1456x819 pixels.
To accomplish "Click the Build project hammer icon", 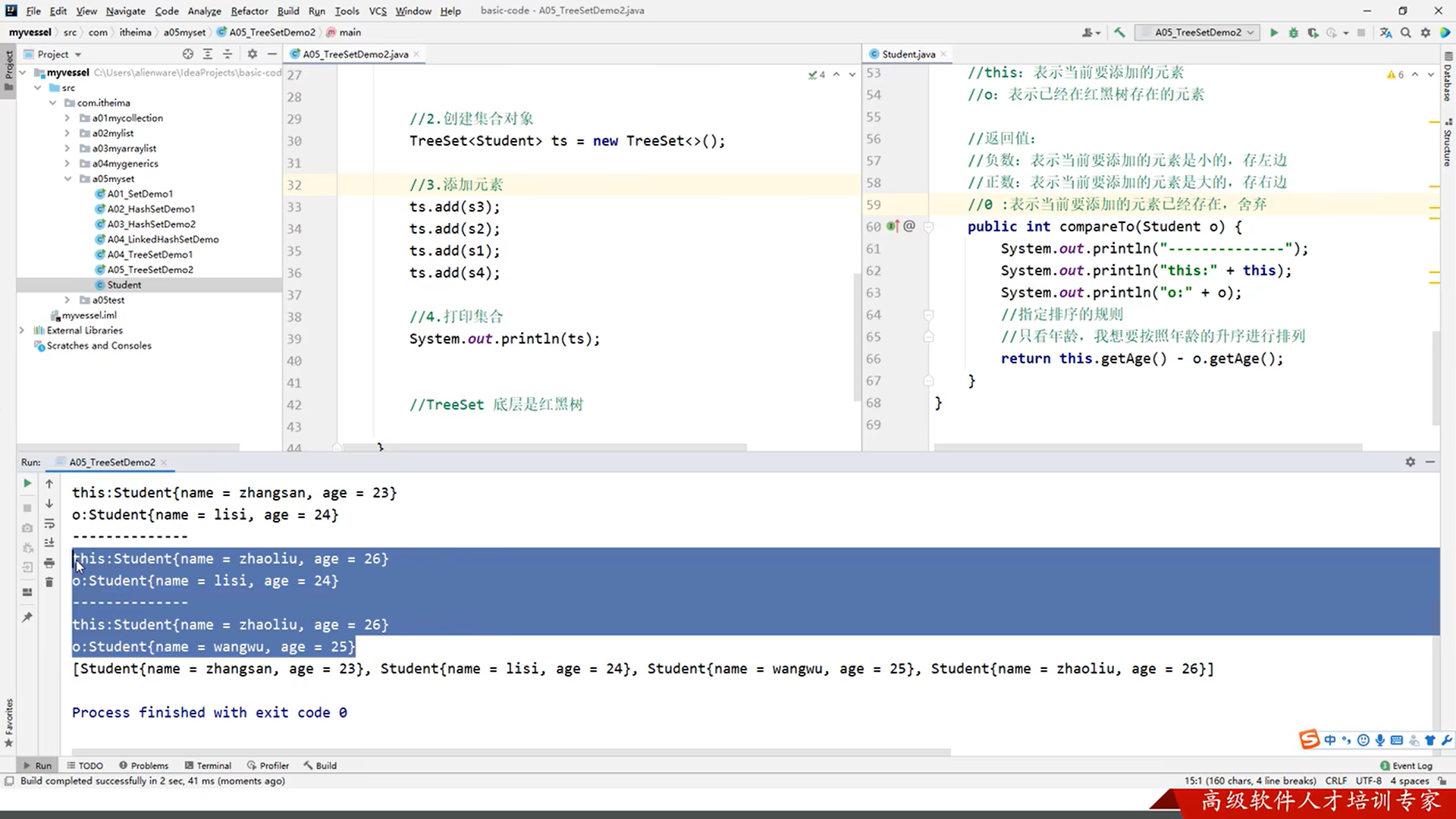I will (x=1119, y=33).
